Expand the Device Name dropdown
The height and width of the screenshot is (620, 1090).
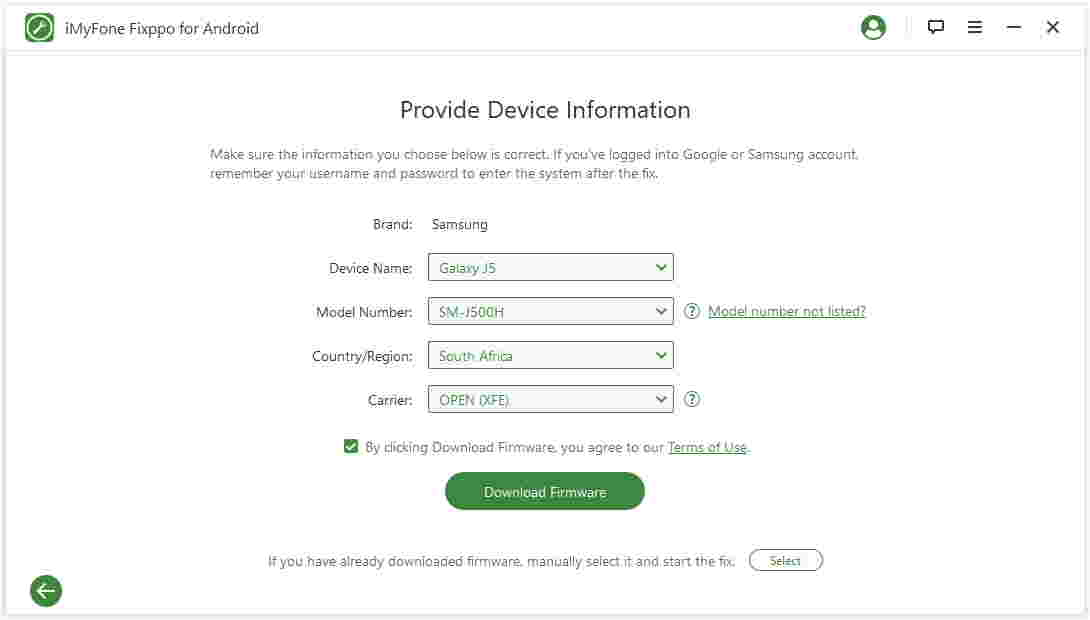pyautogui.click(x=551, y=268)
